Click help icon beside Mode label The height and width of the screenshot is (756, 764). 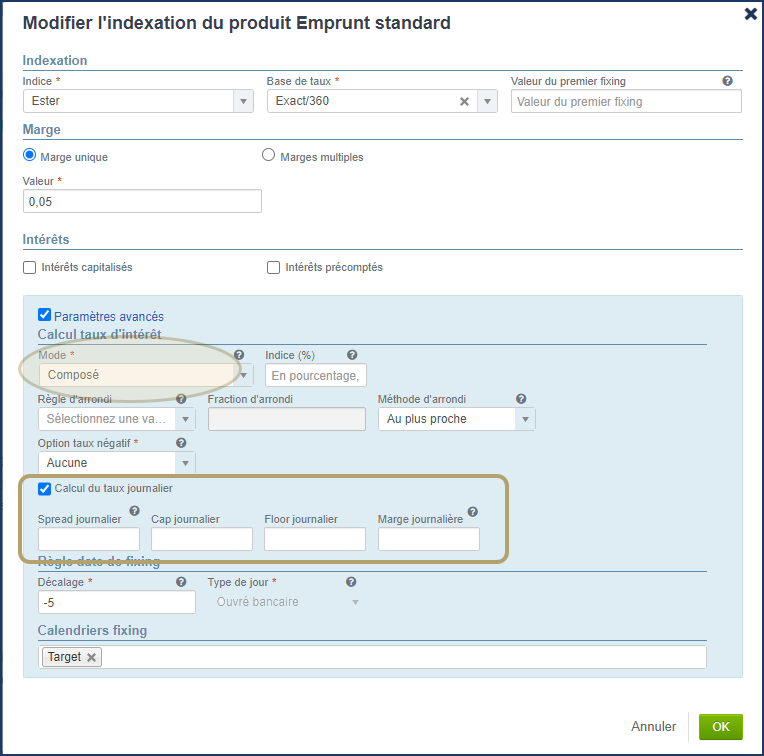(x=239, y=355)
